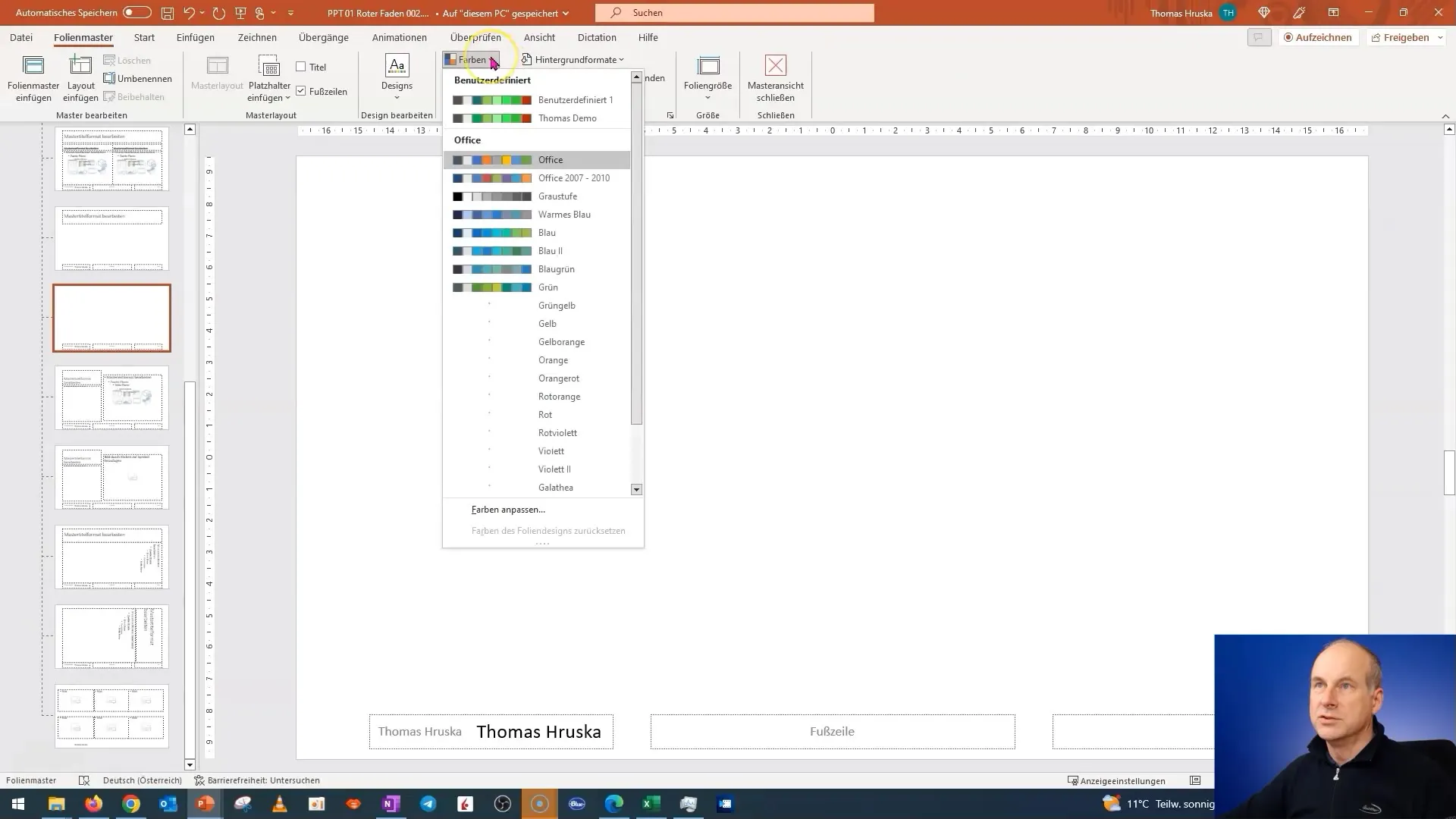This screenshot has width=1456, height=819.
Task: Uncheck the Fußzeilen checkbox
Action: pyautogui.click(x=301, y=91)
